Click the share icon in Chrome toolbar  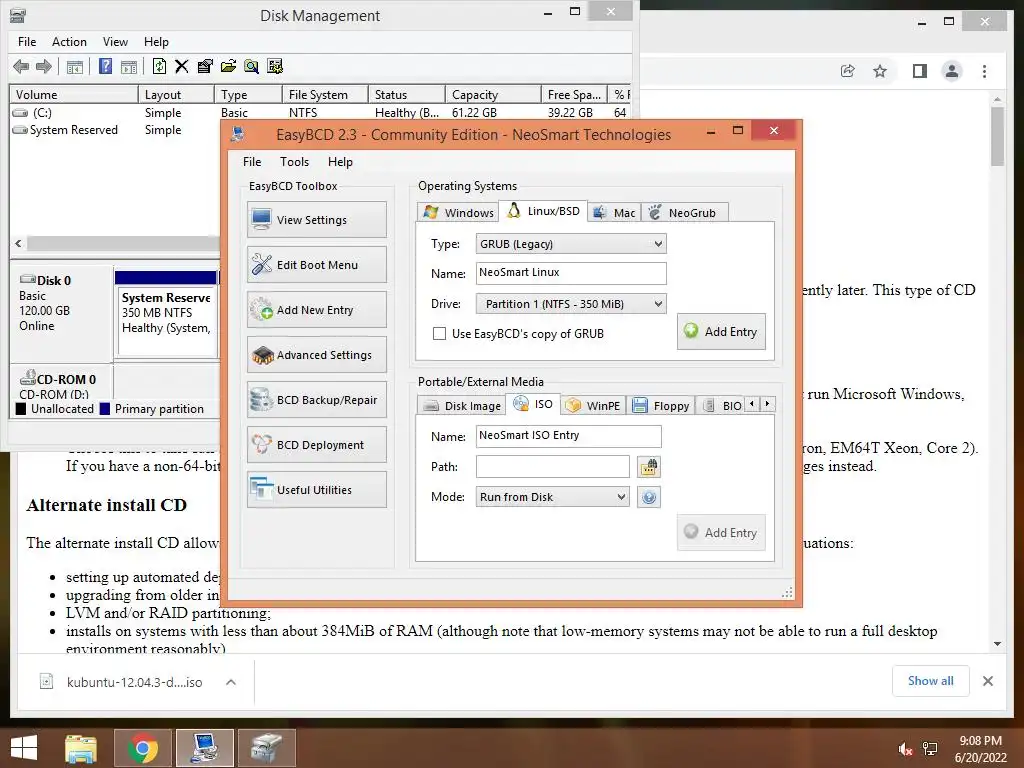[x=848, y=71]
